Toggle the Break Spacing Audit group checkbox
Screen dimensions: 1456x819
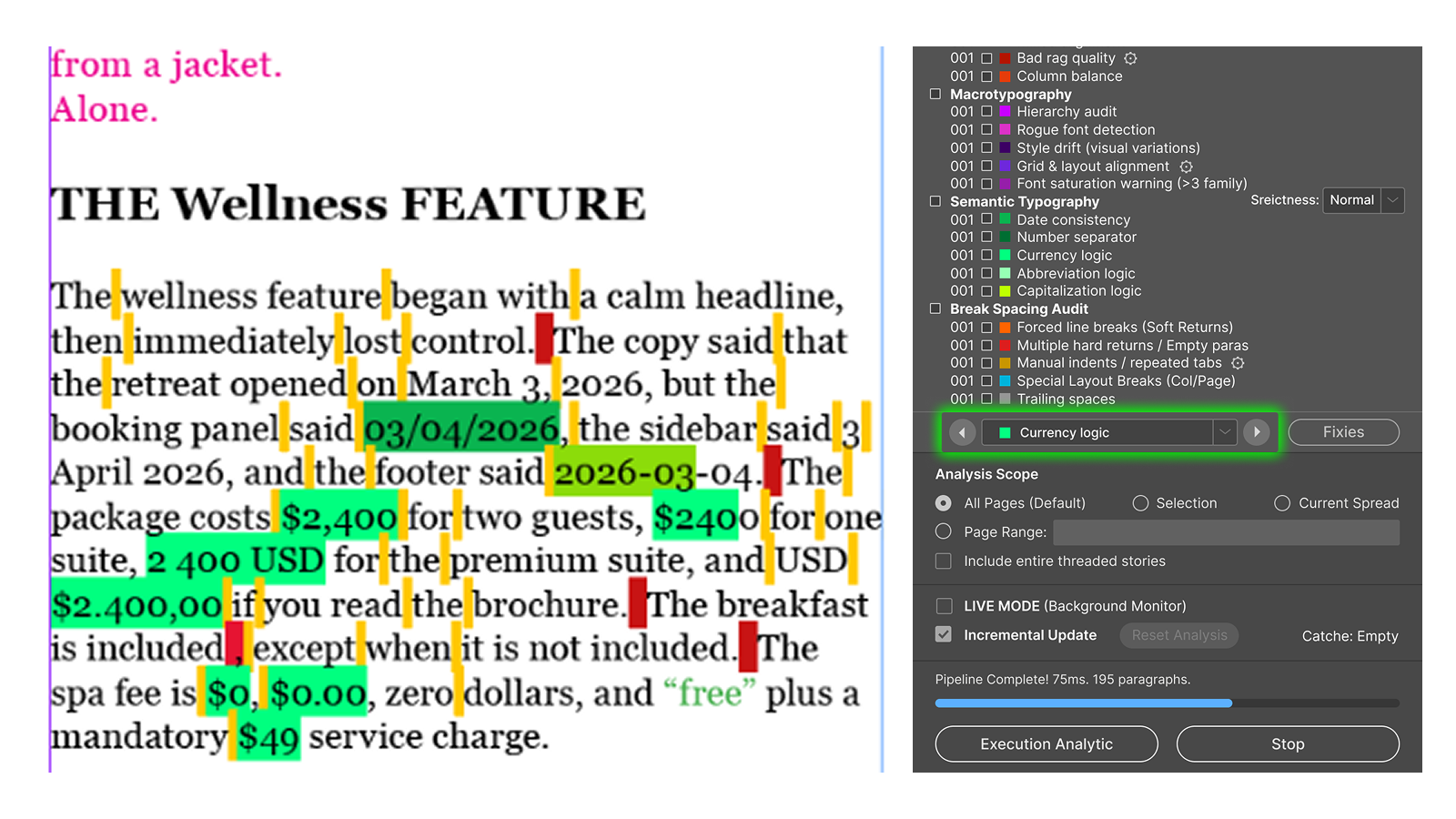click(x=935, y=309)
